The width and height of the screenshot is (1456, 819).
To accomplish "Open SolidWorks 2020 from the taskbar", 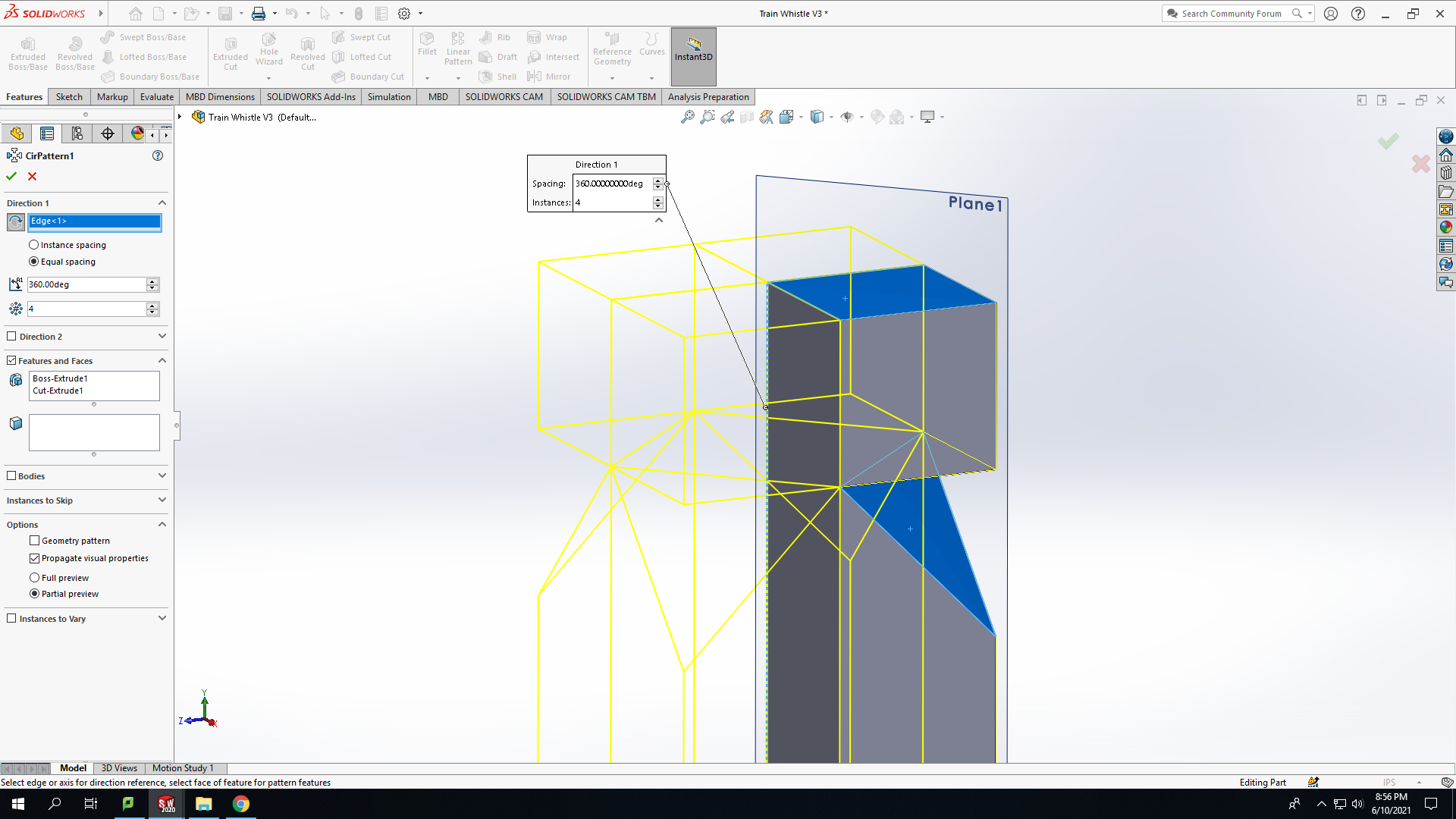I will pos(166,804).
